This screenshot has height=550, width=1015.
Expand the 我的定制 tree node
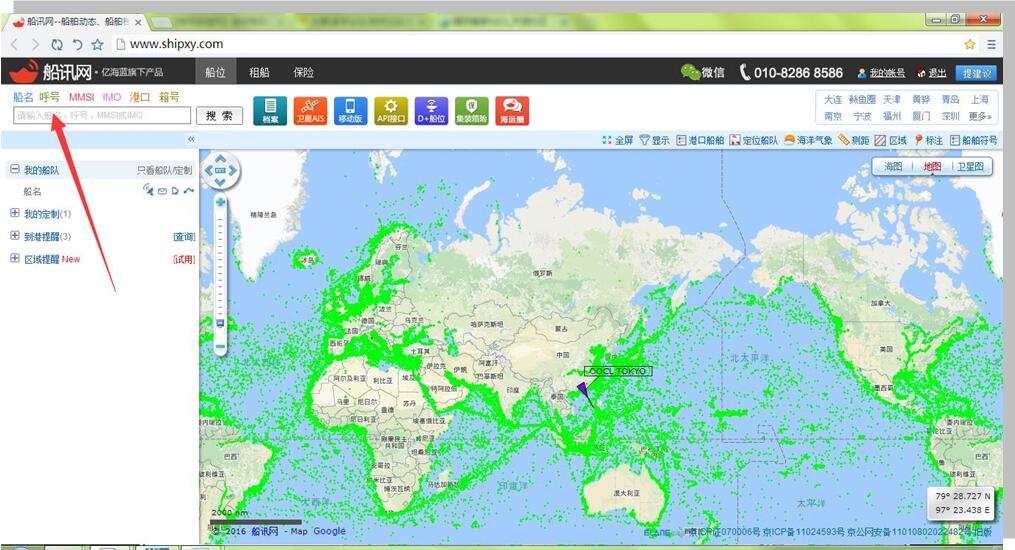[x=15, y=214]
